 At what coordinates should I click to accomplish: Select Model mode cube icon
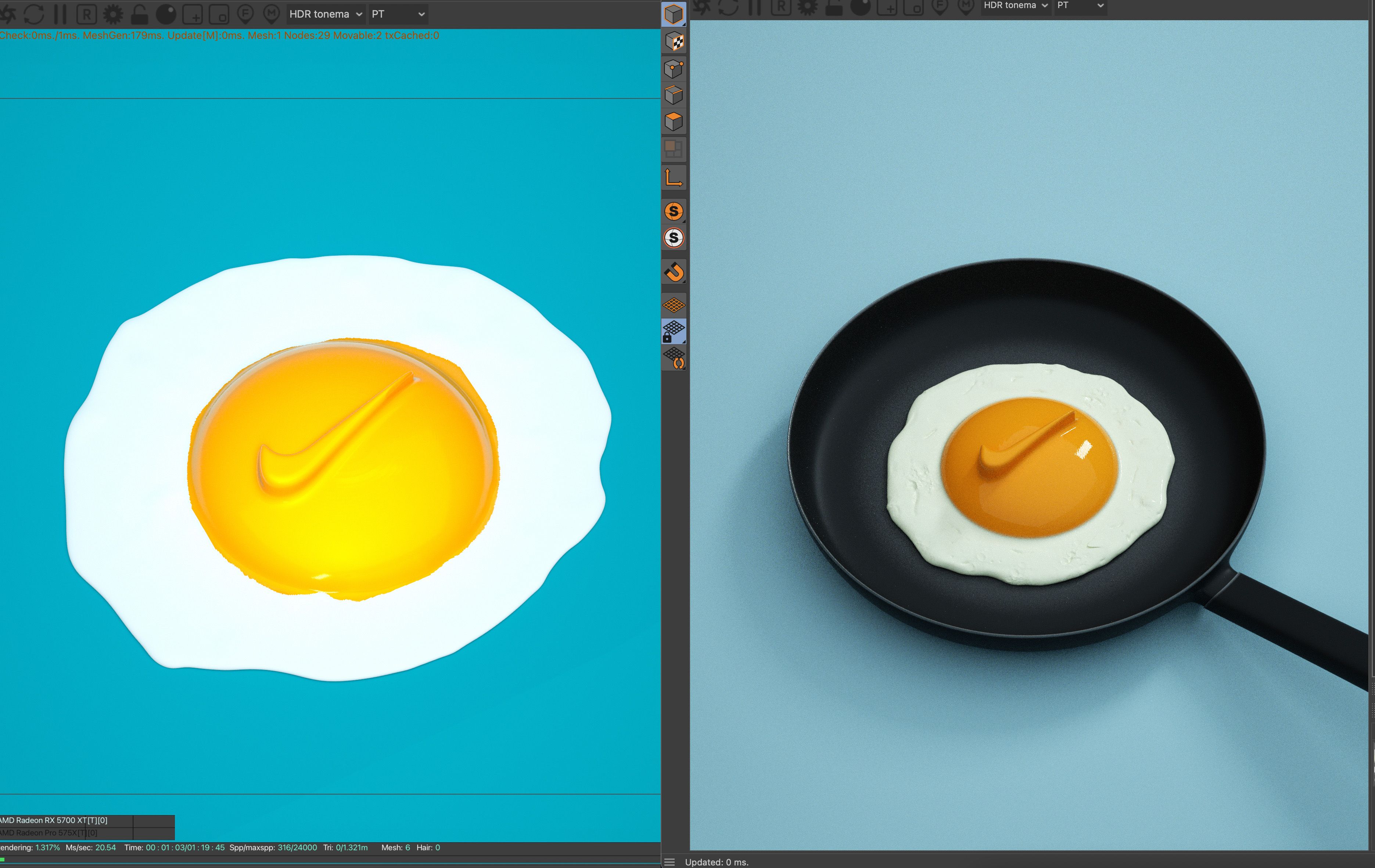click(674, 14)
